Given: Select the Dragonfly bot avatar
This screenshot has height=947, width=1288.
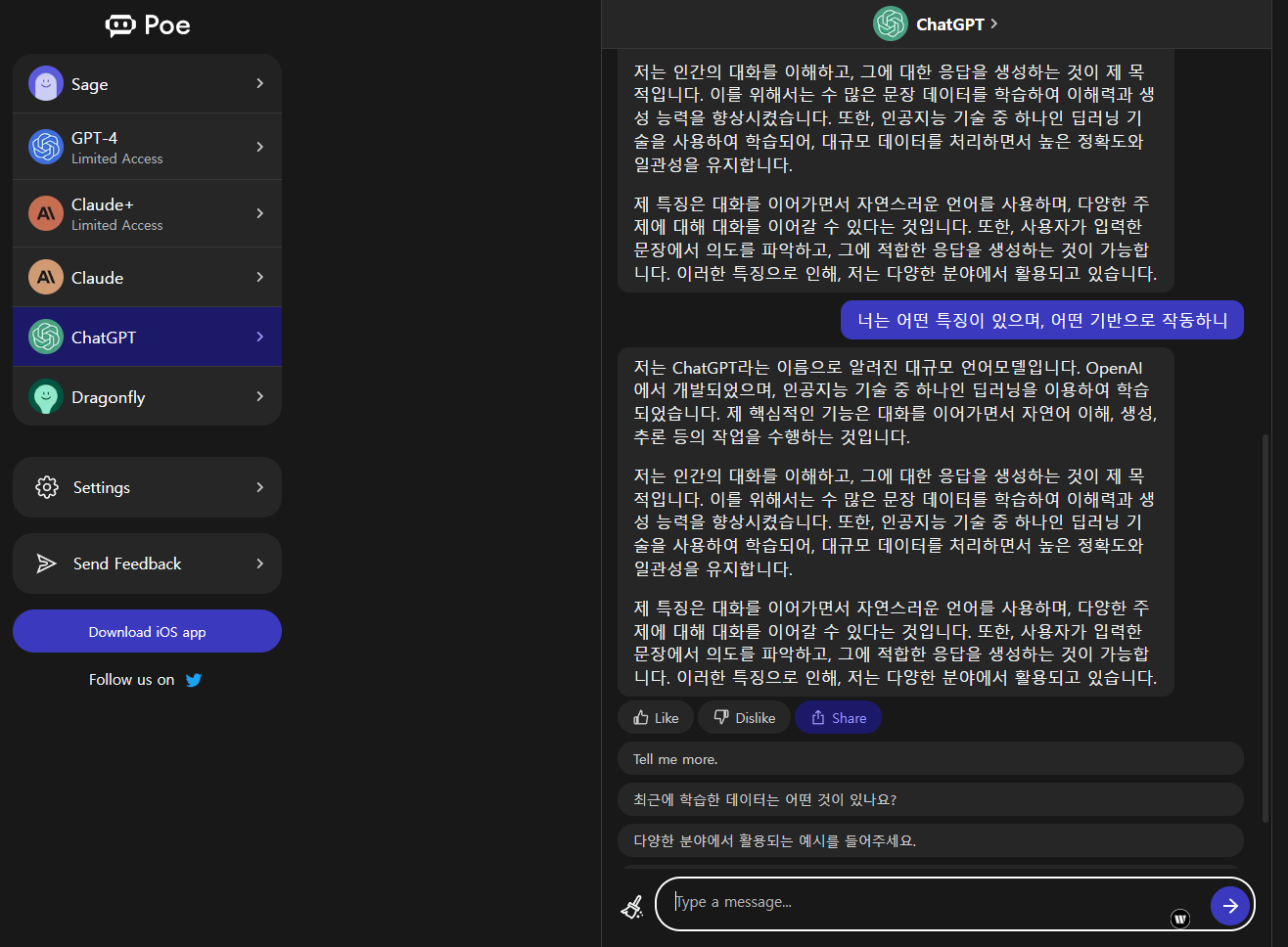Looking at the screenshot, I should pyautogui.click(x=46, y=397).
